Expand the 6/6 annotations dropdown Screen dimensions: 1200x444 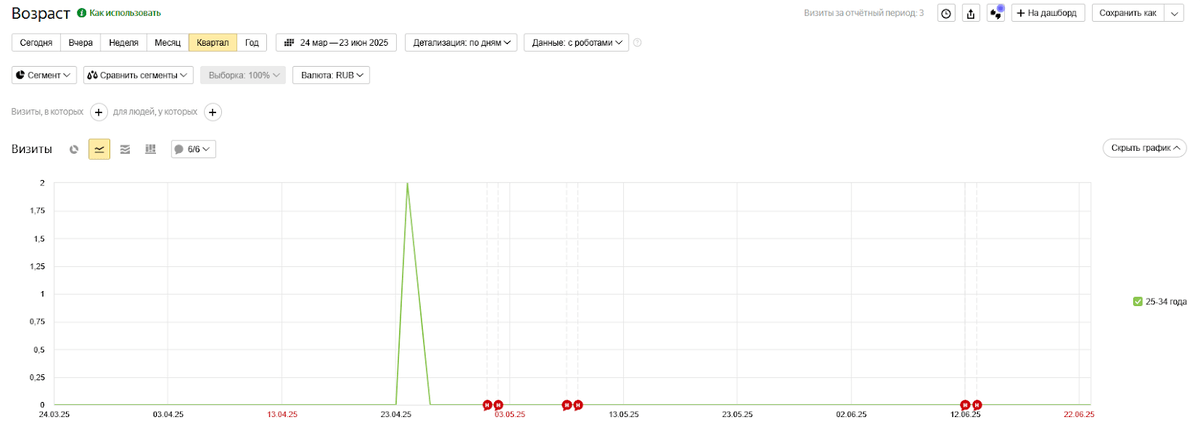[x=194, y=149]
